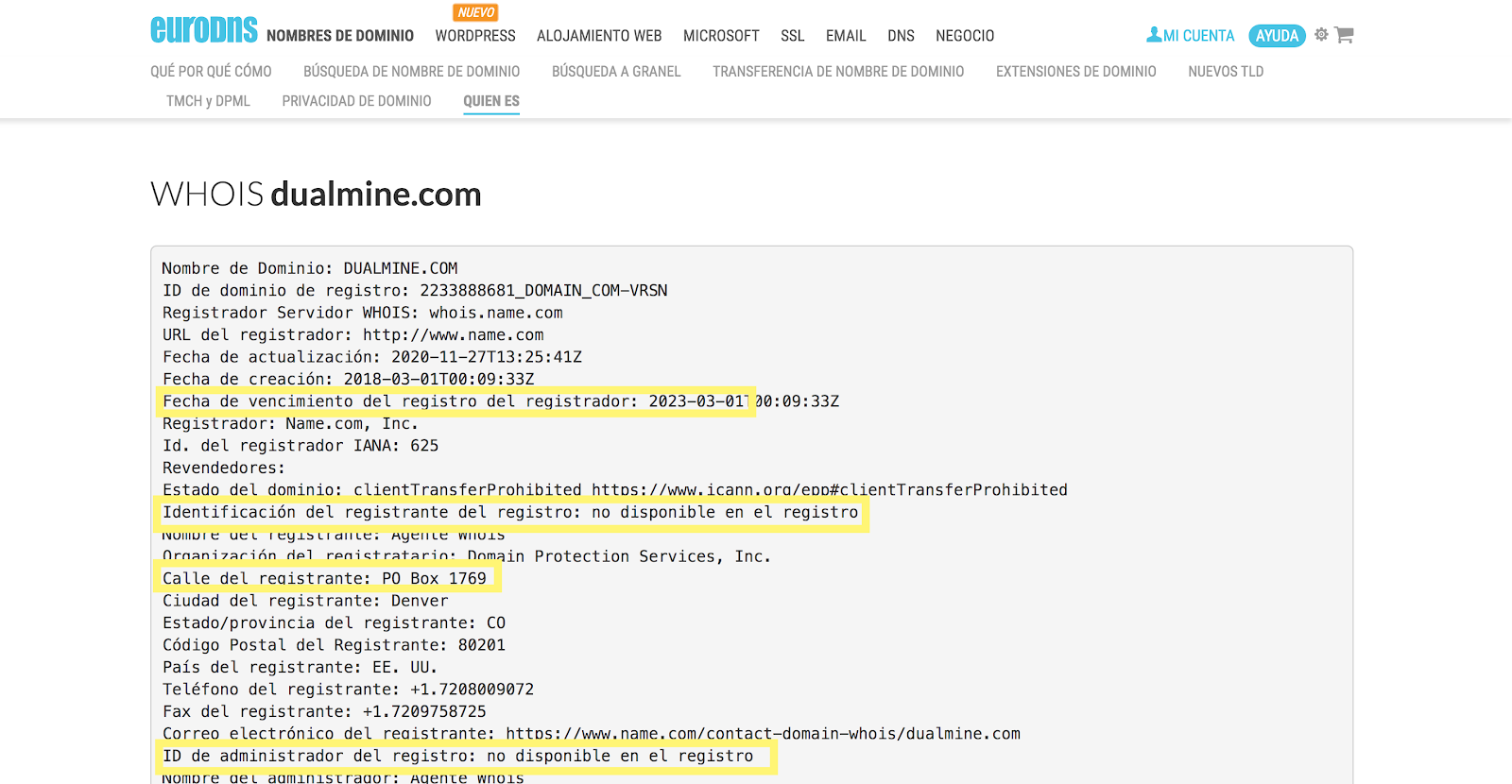Screen dimensions: 1512x784
Task: Click the http://www.name.com registrar URL
Action: point(453,334)
